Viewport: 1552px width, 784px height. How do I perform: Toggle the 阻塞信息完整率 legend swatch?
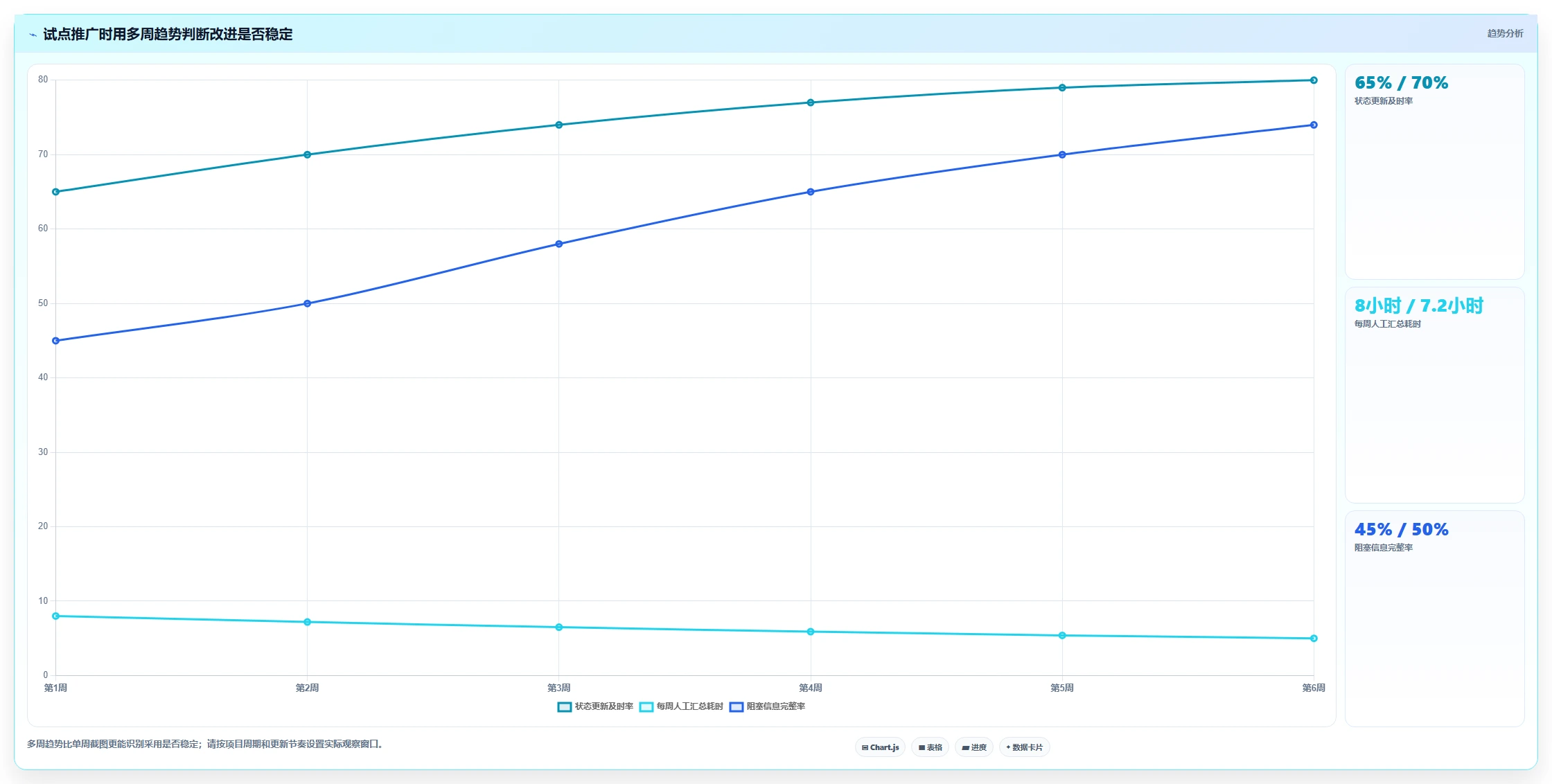coord(737,707)
